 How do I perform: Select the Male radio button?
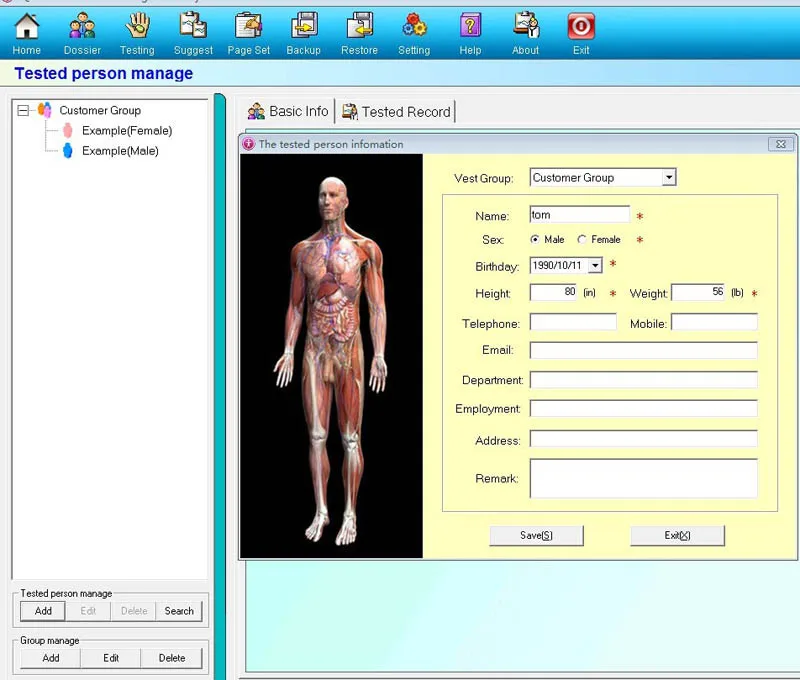pos(535,240)
